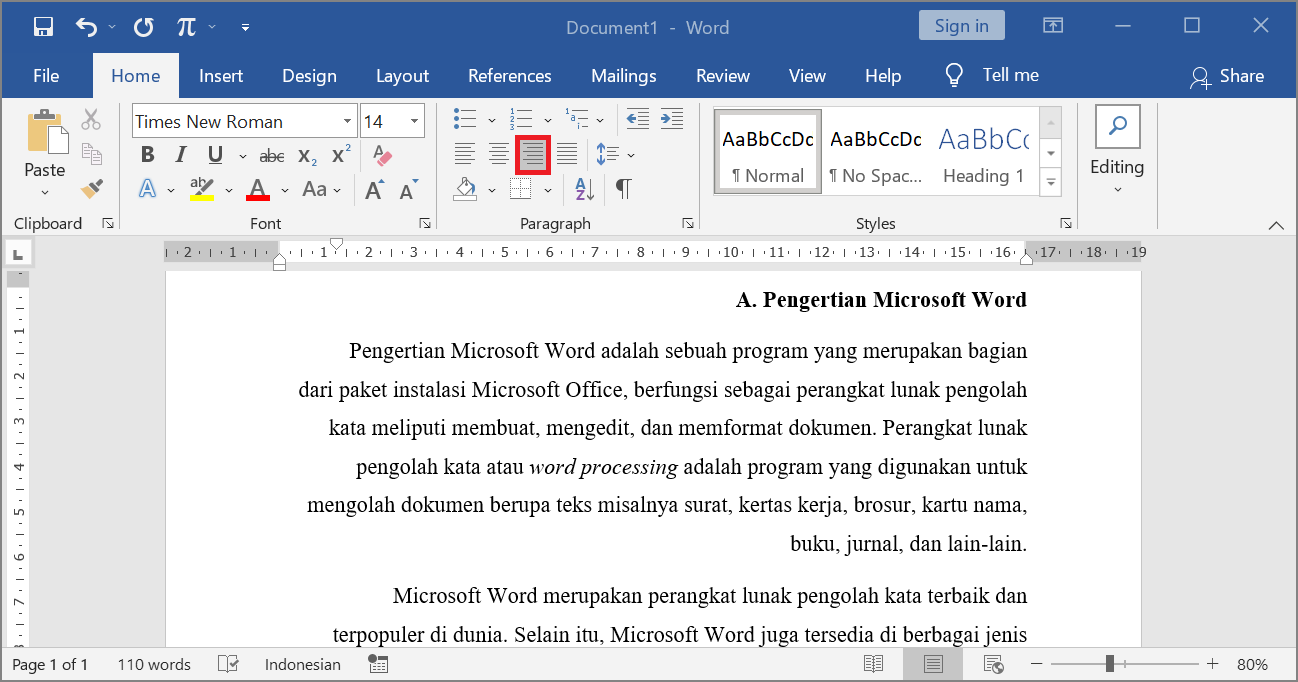Viewport: 1298px width, 682px height.
Task: Switch to the Insert tab
Action: pyautogui.click(x=221, y=76)
